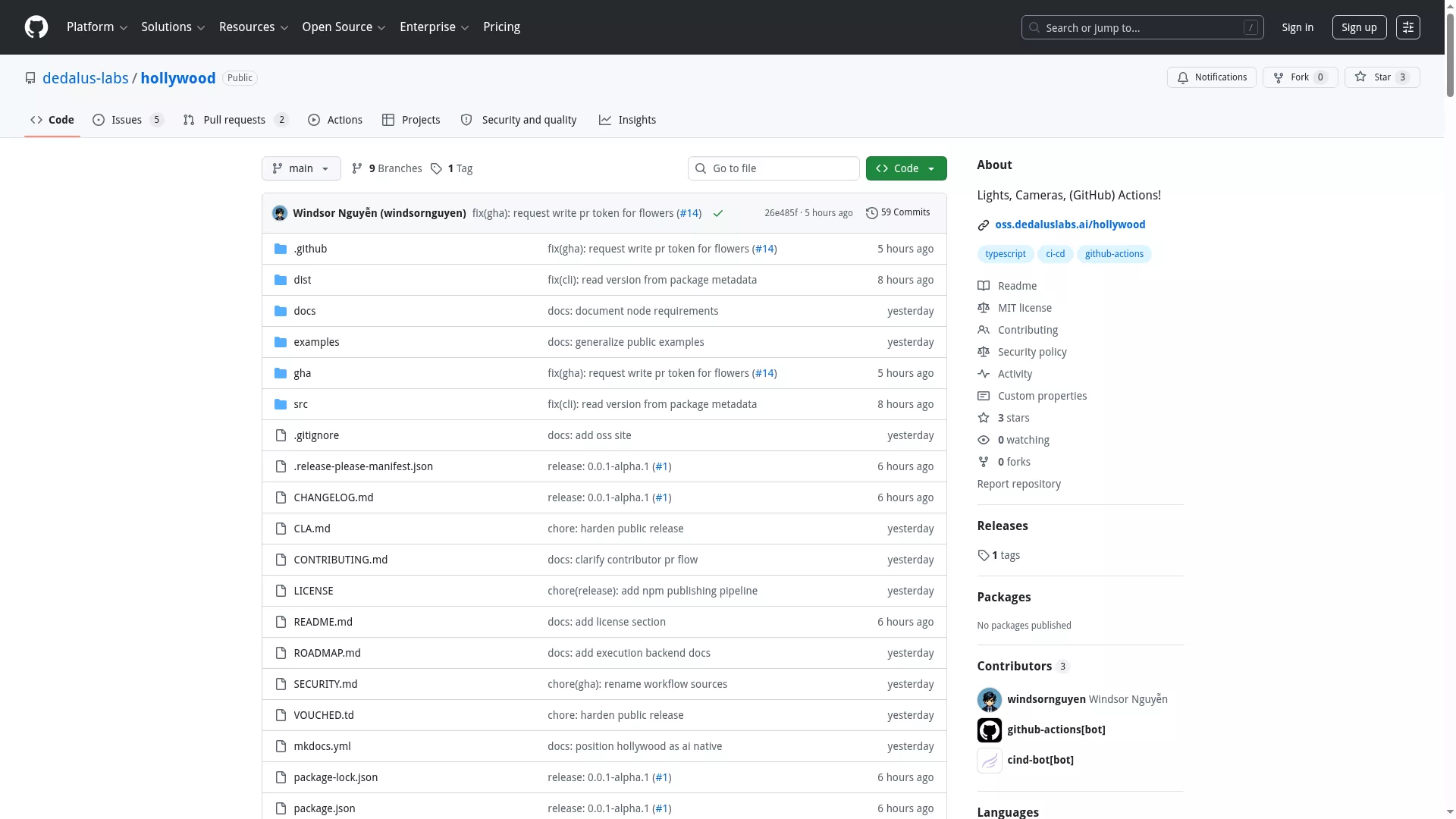This screenshot has width=1456, height=819.
Task: Open the Pricing link
Action: (x=501, y=27)
